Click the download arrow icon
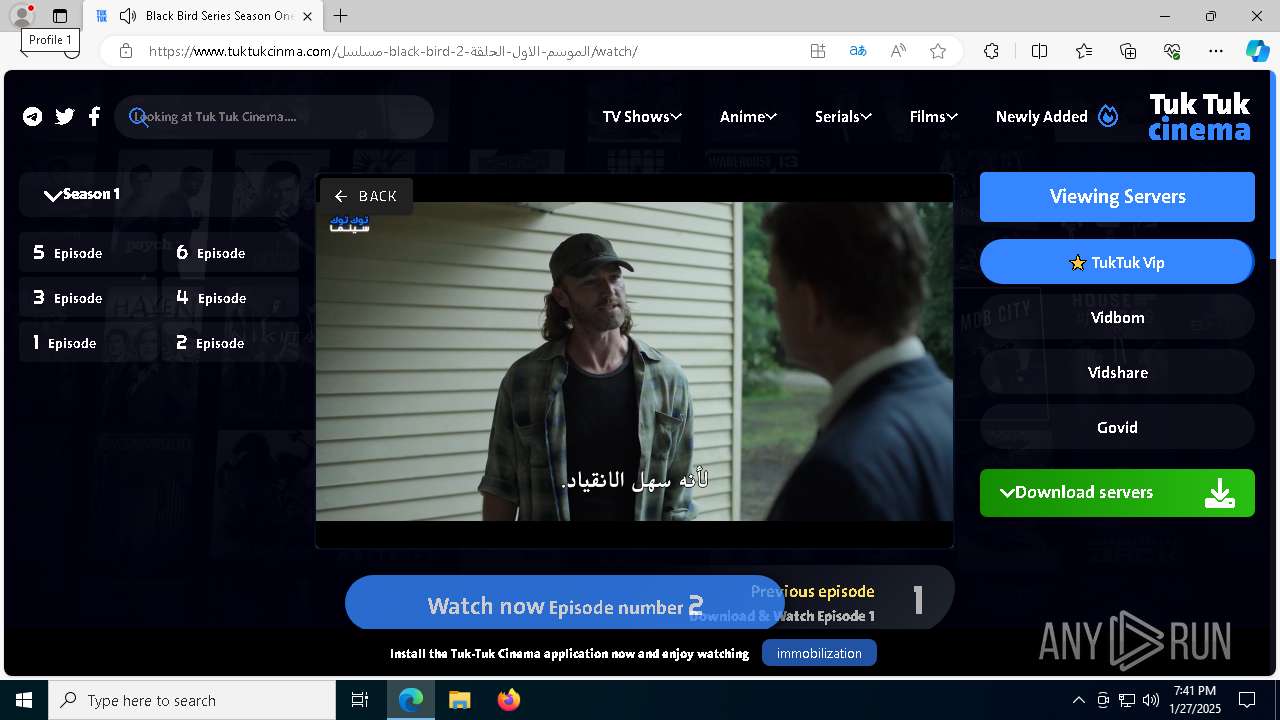The image size is (1280, 720). pyautogui.click(x=1219, y=493)
